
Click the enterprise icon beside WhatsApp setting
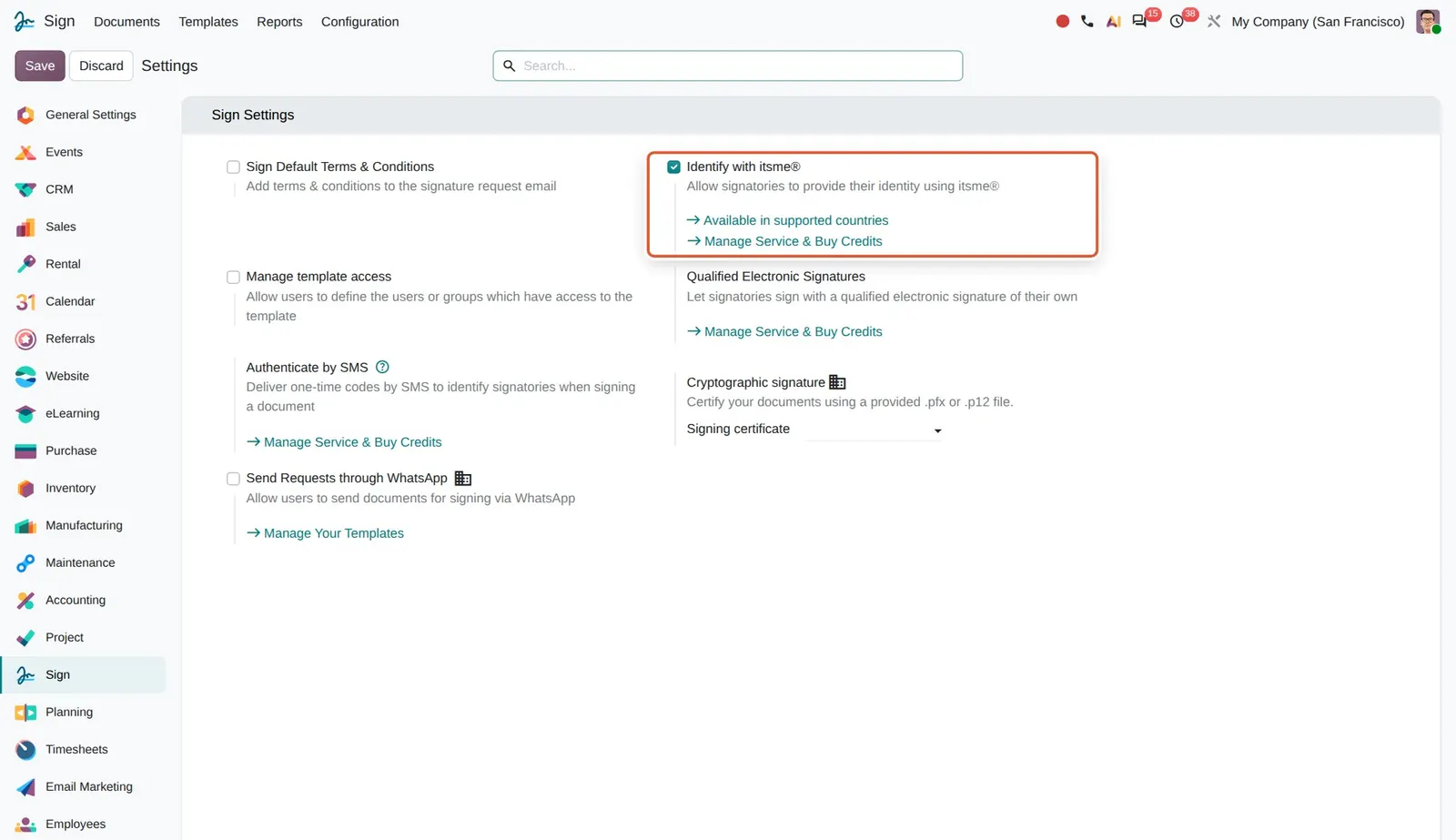(463, 478)
